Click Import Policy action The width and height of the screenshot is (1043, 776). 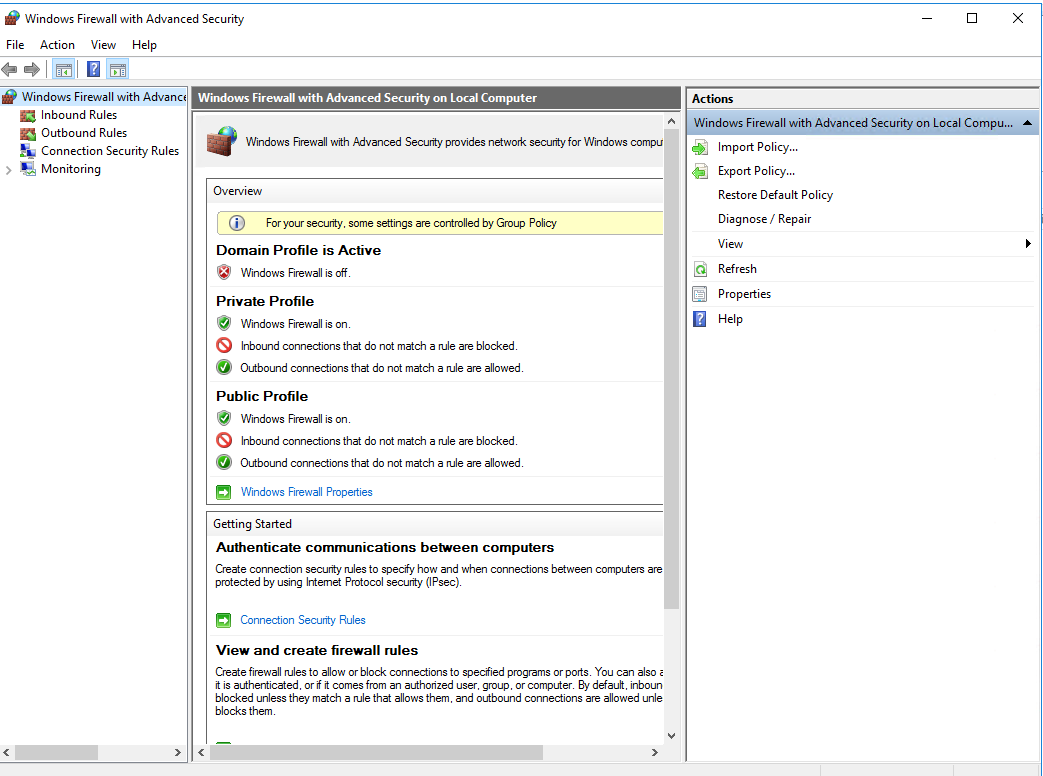pos(757,147)
